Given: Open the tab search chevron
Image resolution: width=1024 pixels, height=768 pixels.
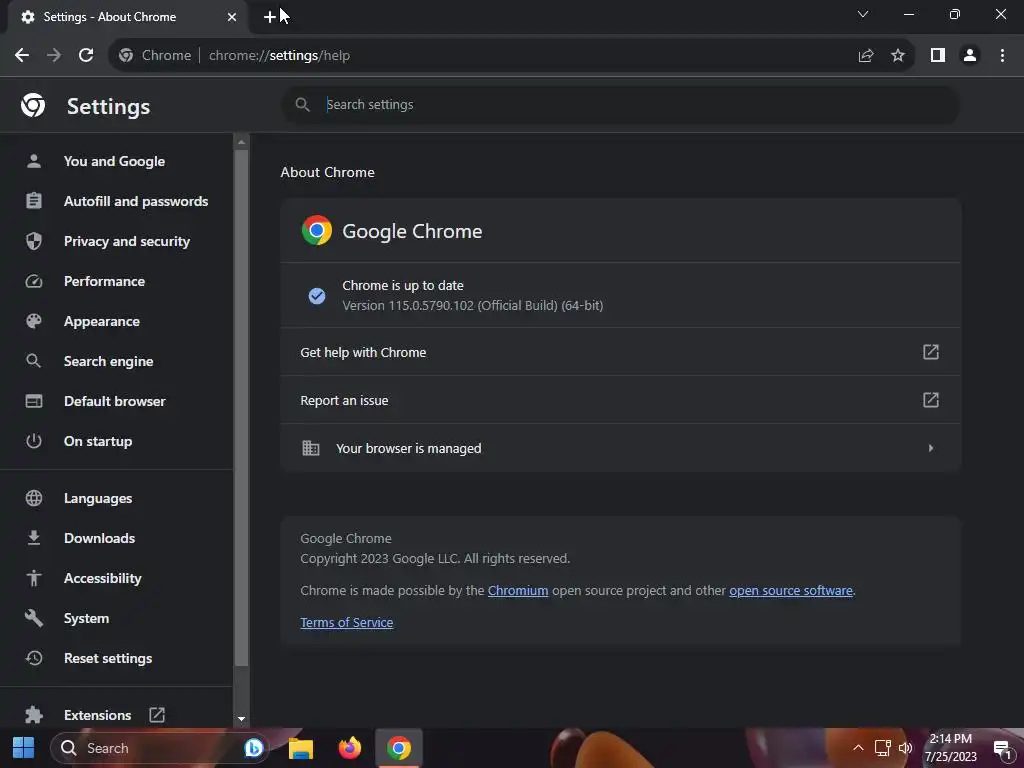Looking at the screenshot, I should tap(863, 14).
